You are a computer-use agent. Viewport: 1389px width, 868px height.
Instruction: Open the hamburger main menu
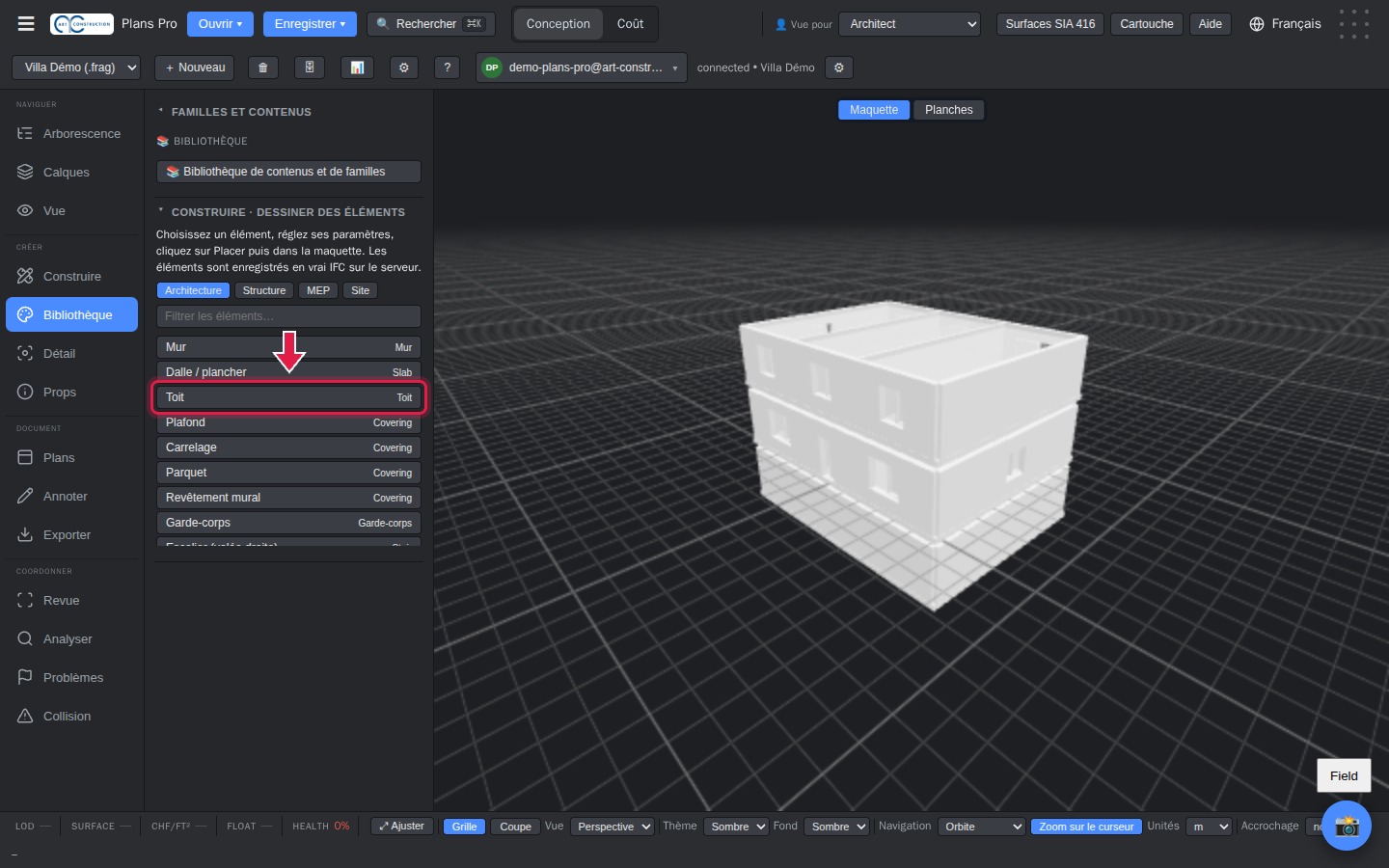coord(26,24)
